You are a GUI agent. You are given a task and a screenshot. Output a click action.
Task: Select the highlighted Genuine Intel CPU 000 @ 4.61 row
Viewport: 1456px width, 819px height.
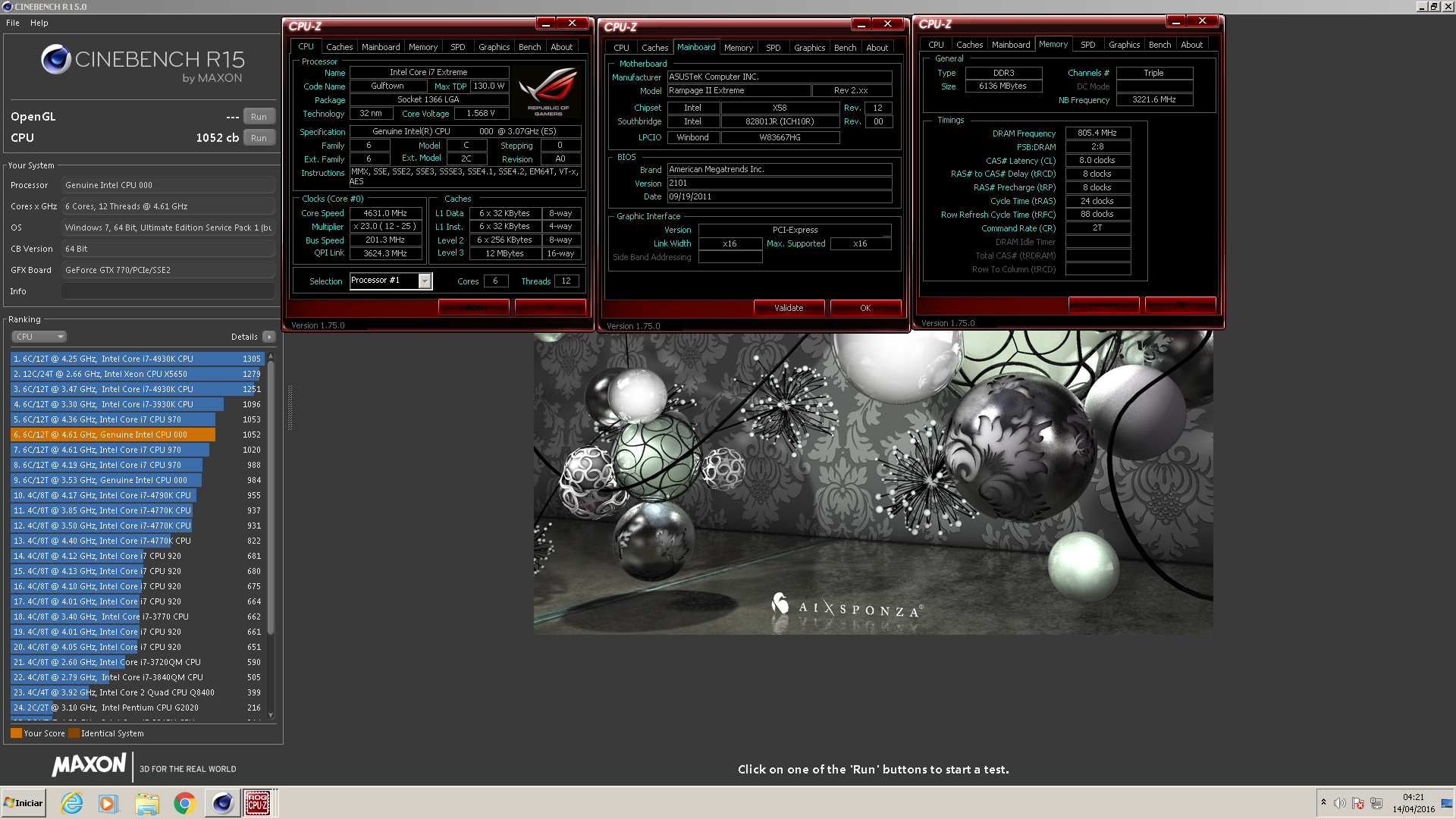point(136,435)
